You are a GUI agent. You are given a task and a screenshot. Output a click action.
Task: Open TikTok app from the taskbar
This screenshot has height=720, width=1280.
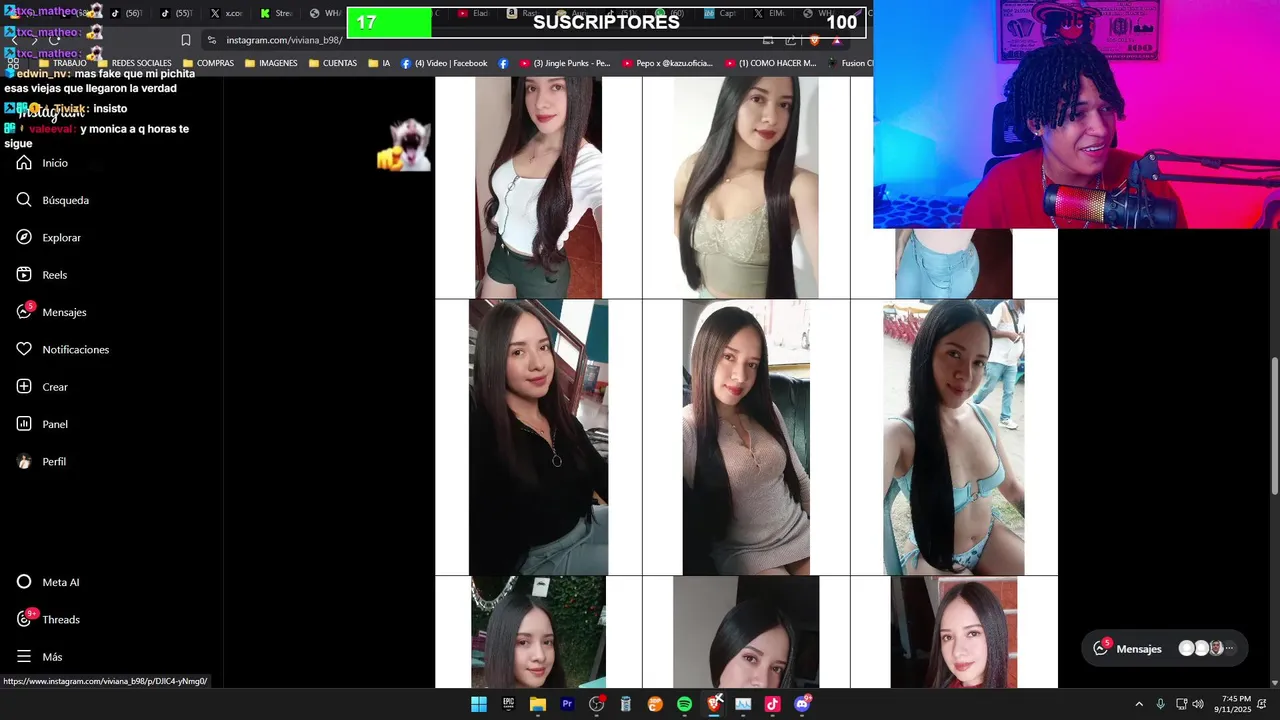tap(772, 704)
